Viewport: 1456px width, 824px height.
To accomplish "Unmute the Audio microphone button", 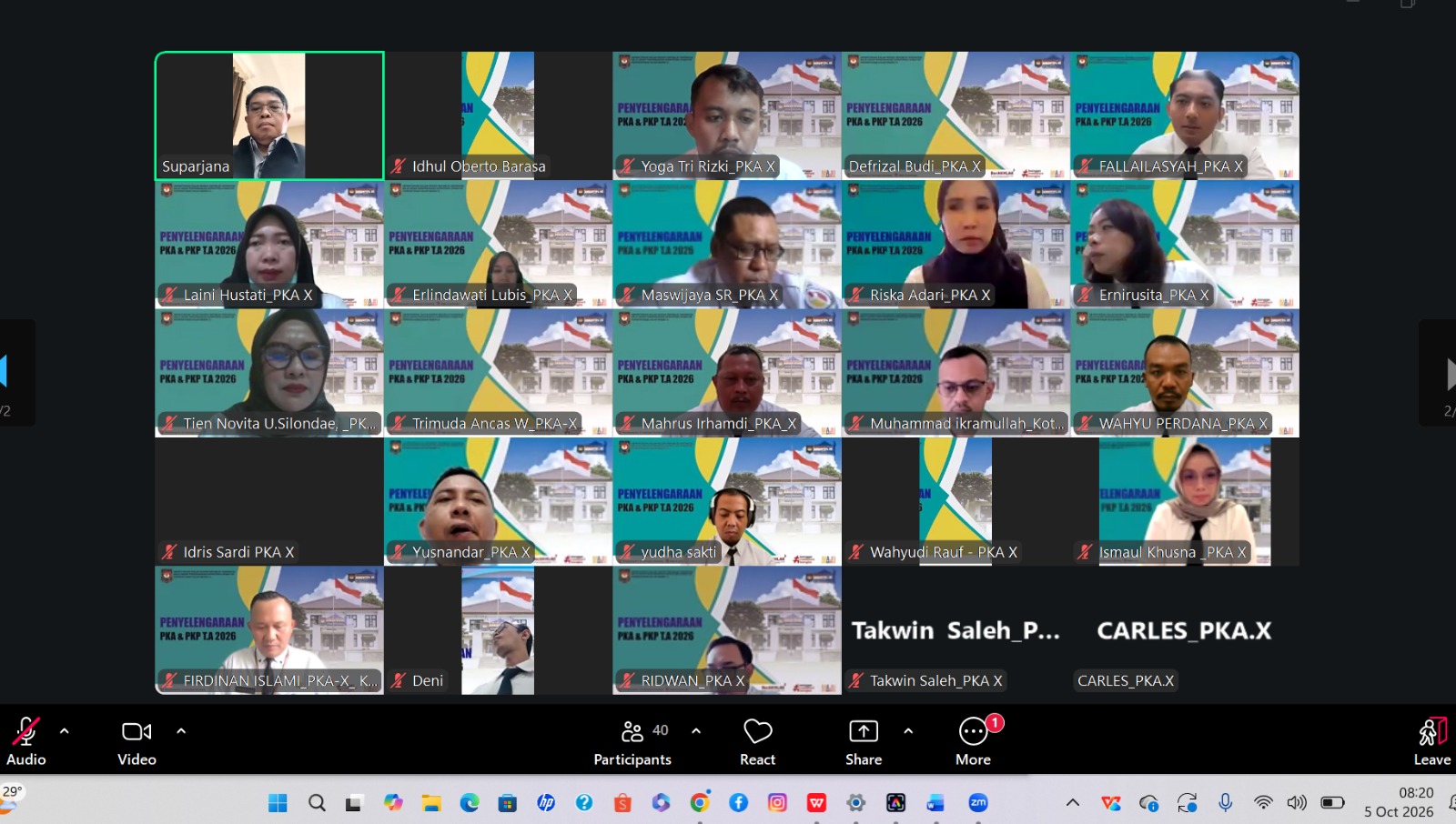I will (x=25, y=741).
